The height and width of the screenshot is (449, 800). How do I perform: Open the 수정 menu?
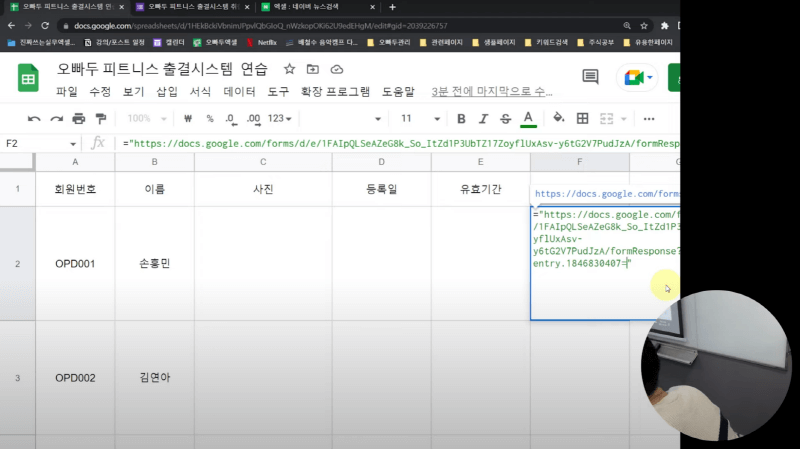click(x=100, y=92)
